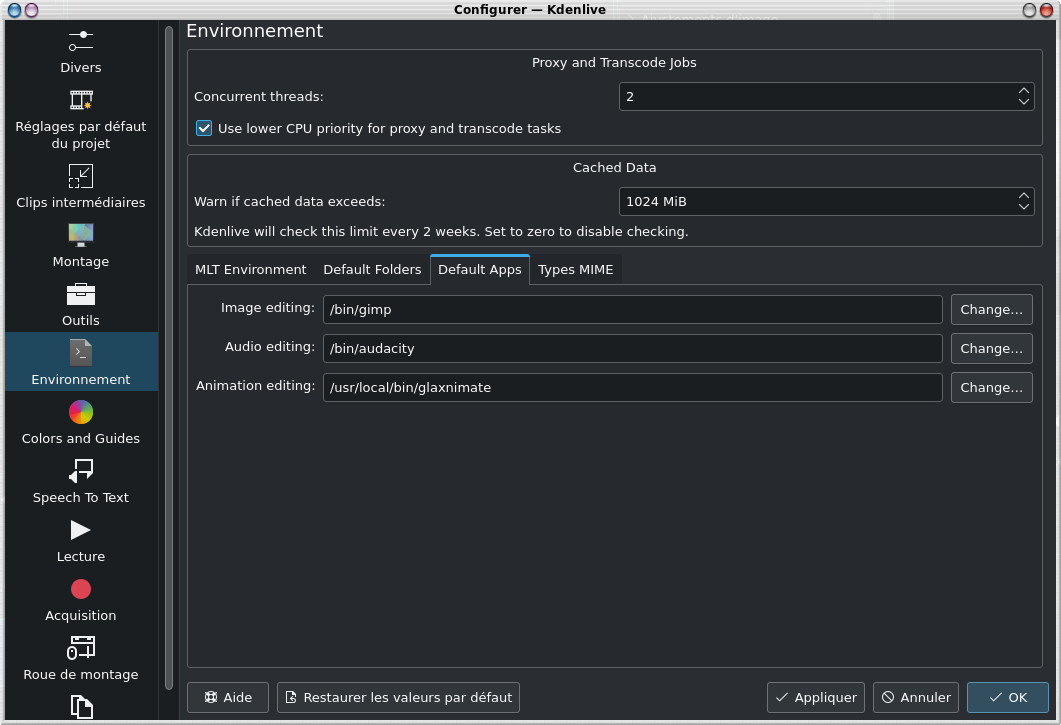Viewport: 1061px width, 725px height.
Task: Select the Environnement terminal icon
Action: 81,353
